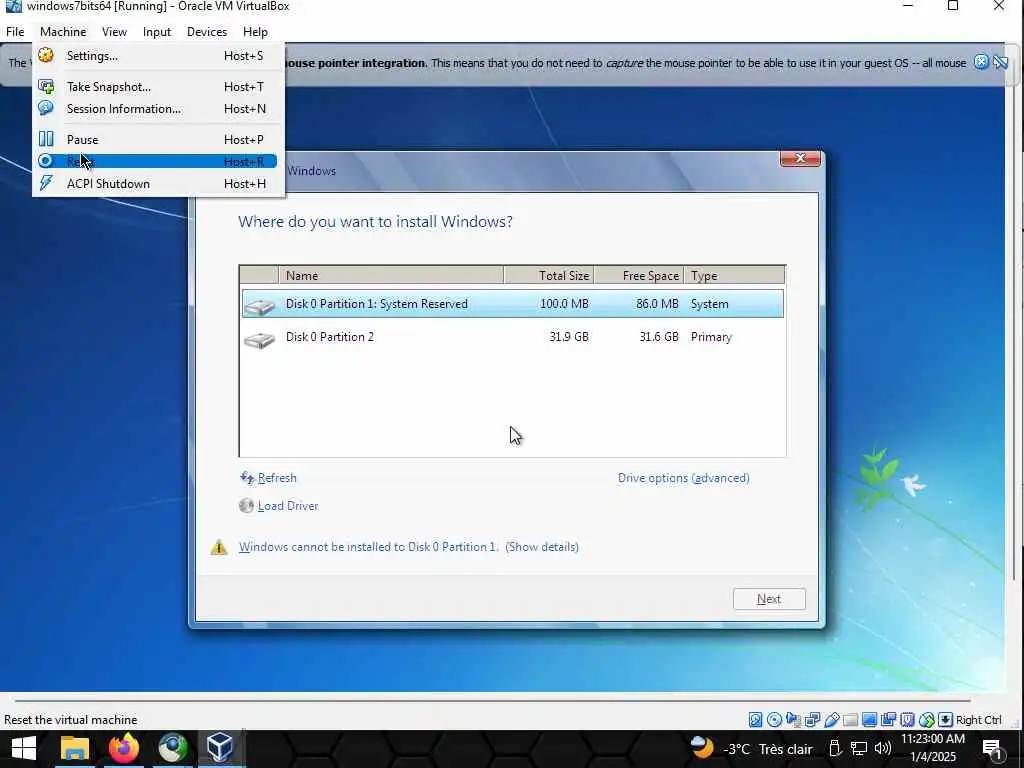Click the Type column header
The height and width of the screenshot is (768, 1024).
click(735, 275)
